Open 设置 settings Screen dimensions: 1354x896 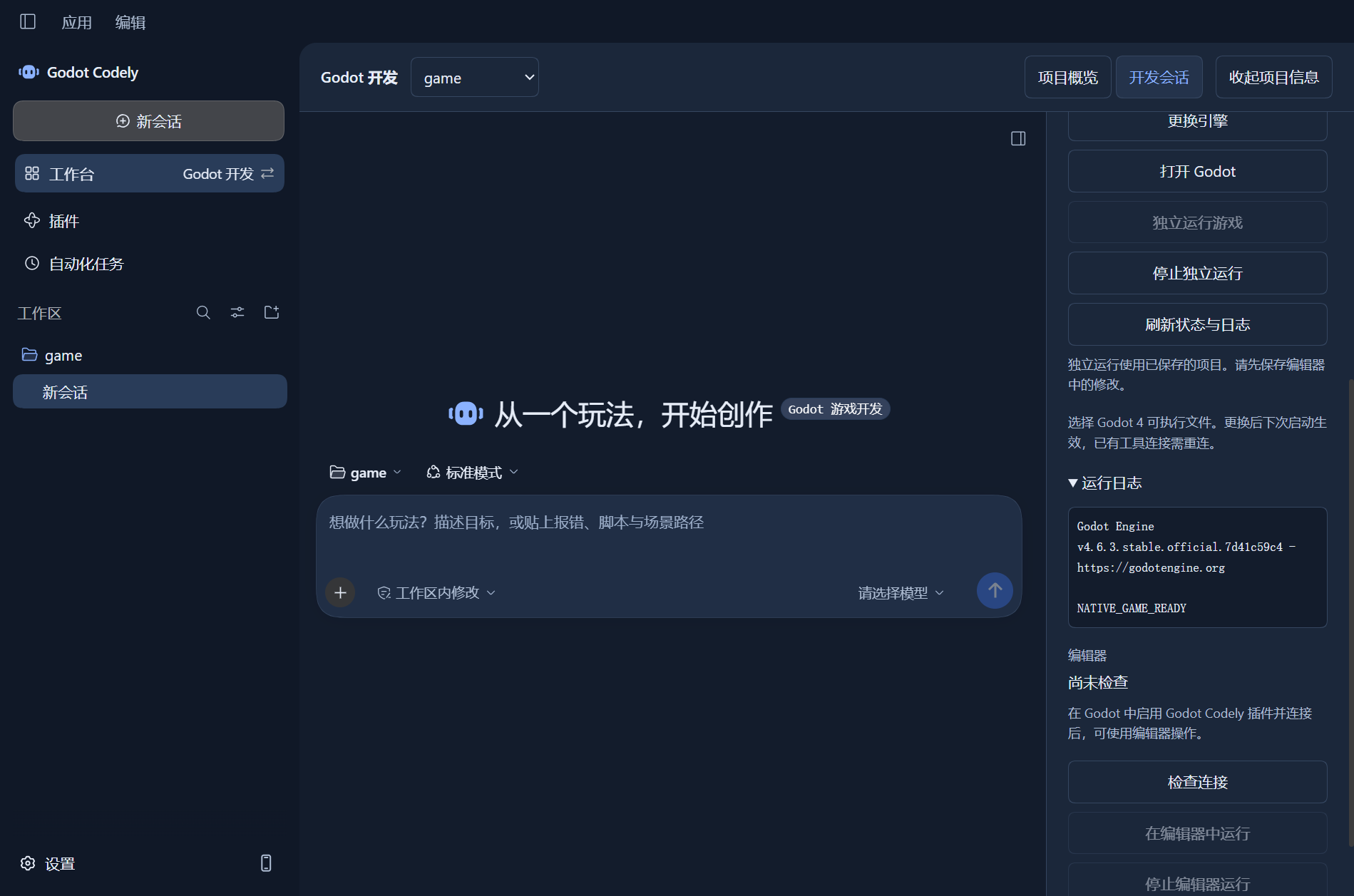(48, 863)
